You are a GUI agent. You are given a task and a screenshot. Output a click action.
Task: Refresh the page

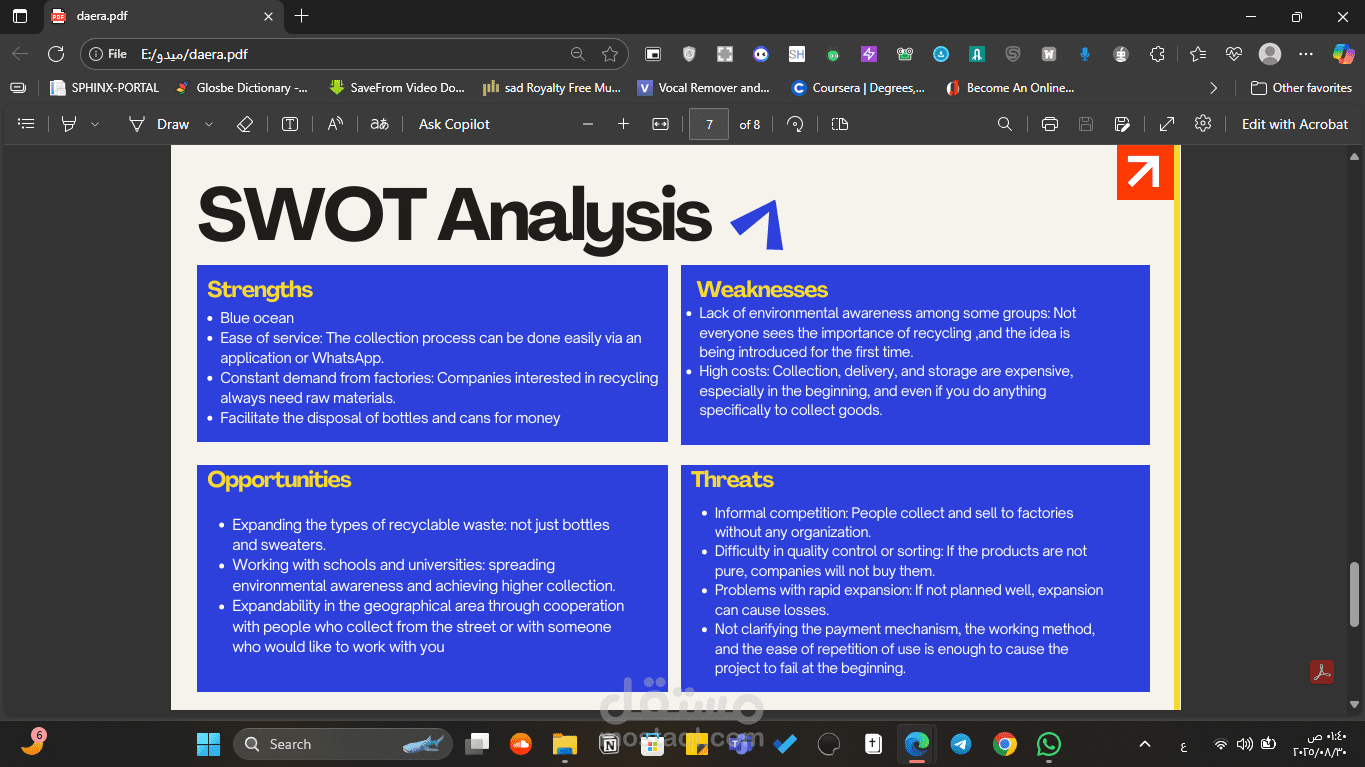point(56,54)
